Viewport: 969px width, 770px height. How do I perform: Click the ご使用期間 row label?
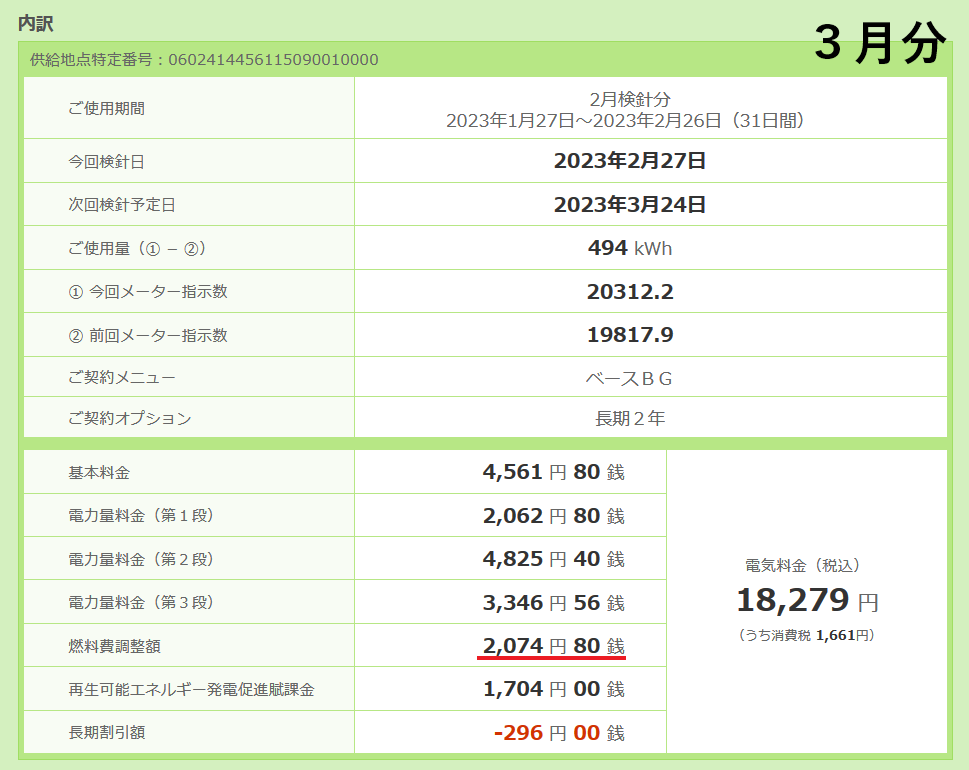(106, 108)
